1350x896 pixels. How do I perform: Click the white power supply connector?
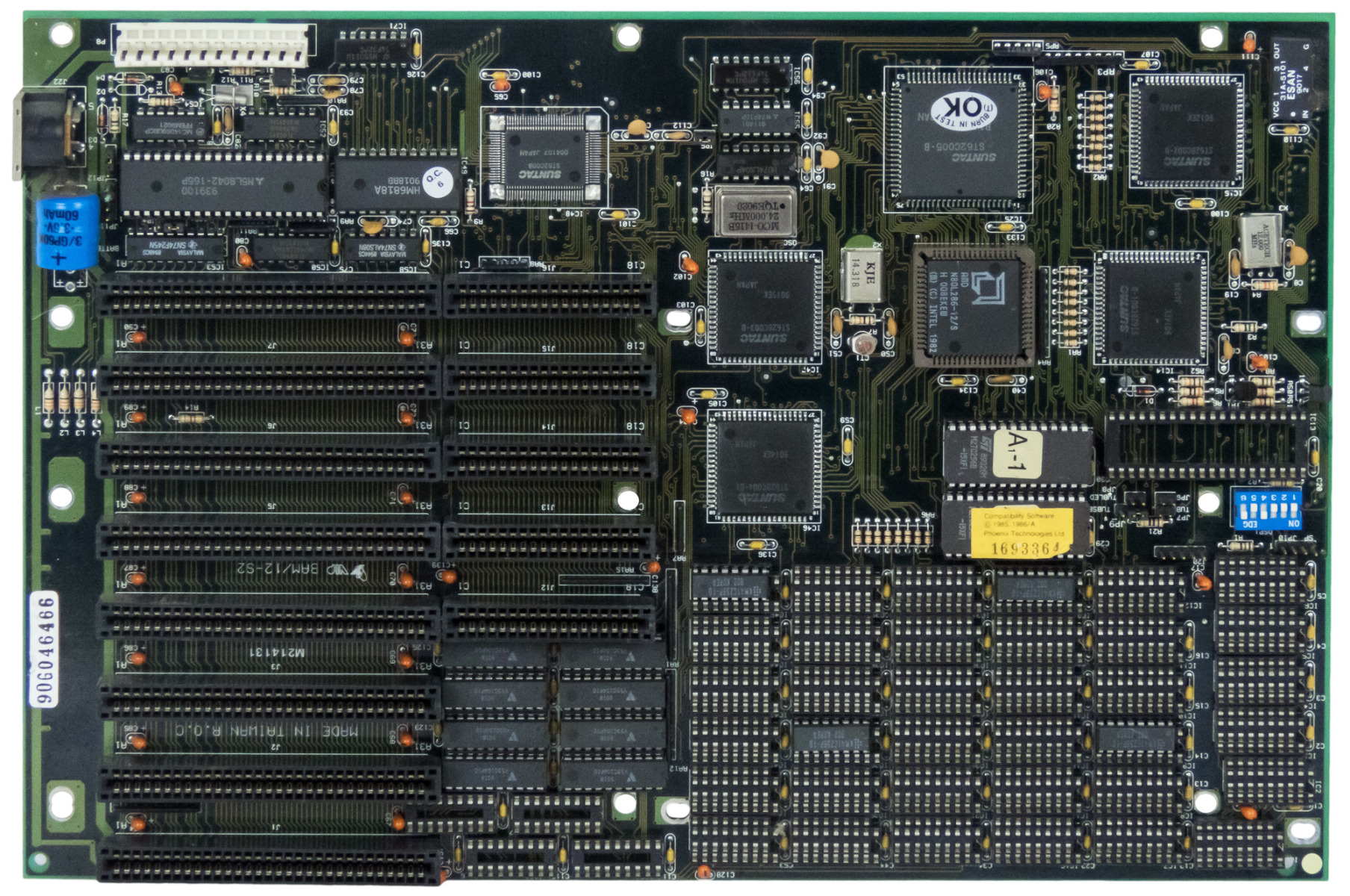211,45
